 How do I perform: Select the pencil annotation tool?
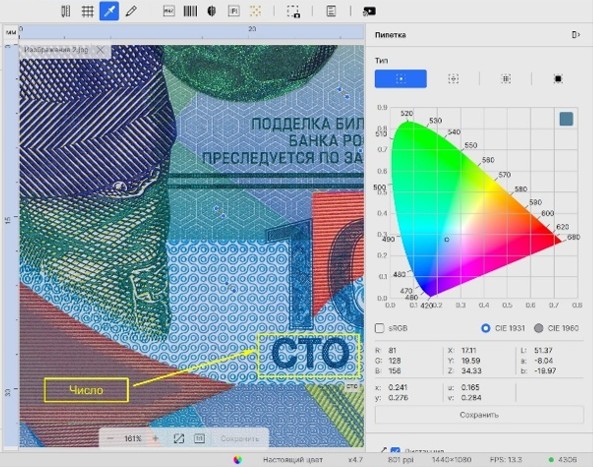point(131,11)
